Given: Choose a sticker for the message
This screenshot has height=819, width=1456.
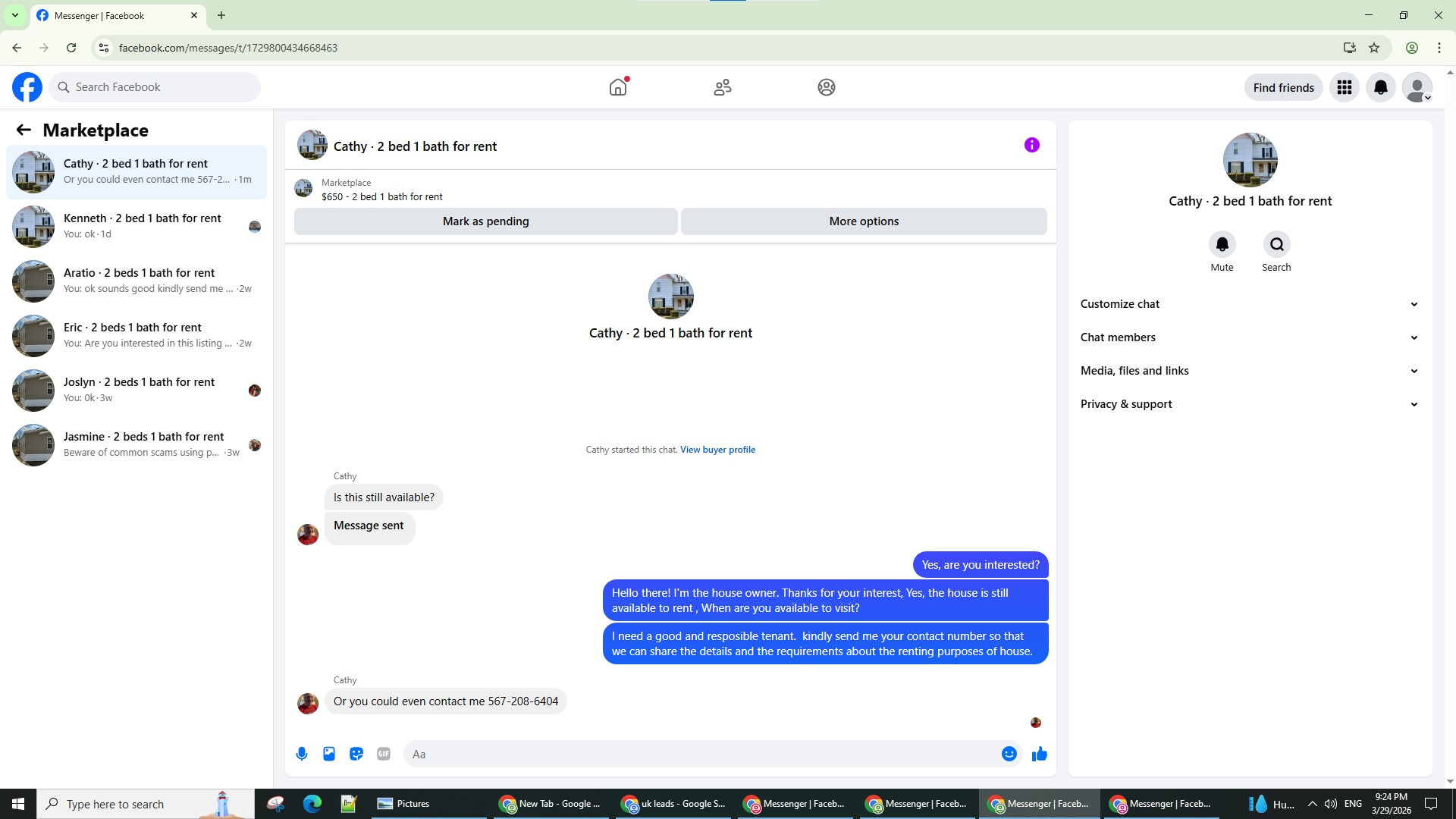Looking at the screenshot, I should click(356, 754).
